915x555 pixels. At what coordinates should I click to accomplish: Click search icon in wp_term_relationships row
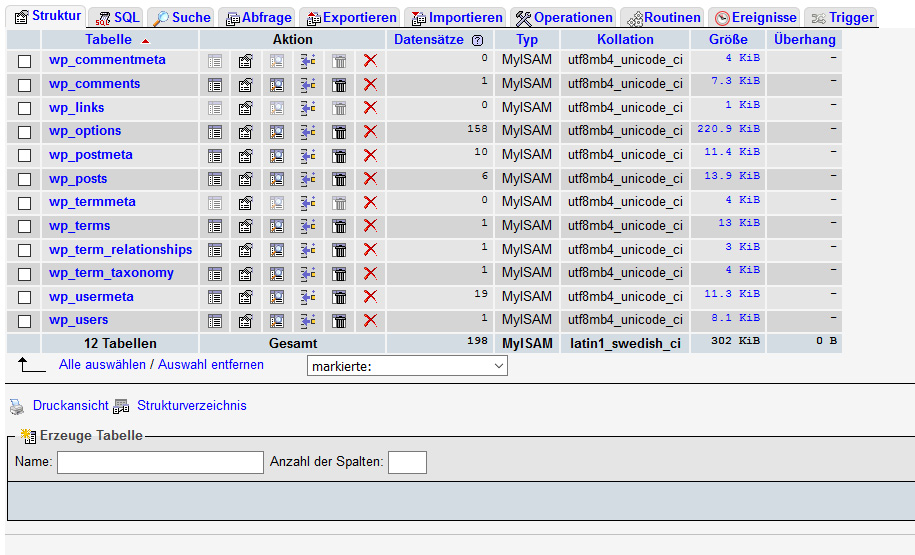277,250
